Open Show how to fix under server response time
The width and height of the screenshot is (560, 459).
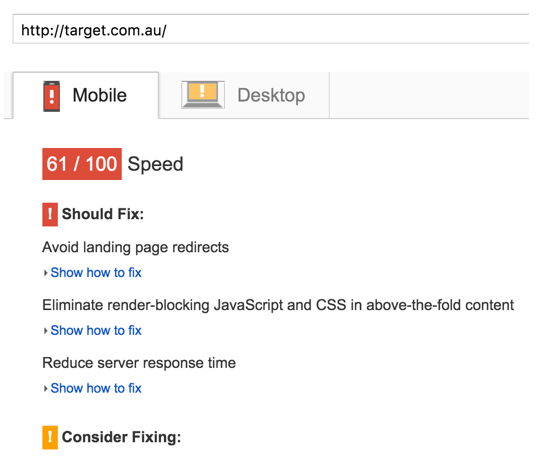(96, 388)
